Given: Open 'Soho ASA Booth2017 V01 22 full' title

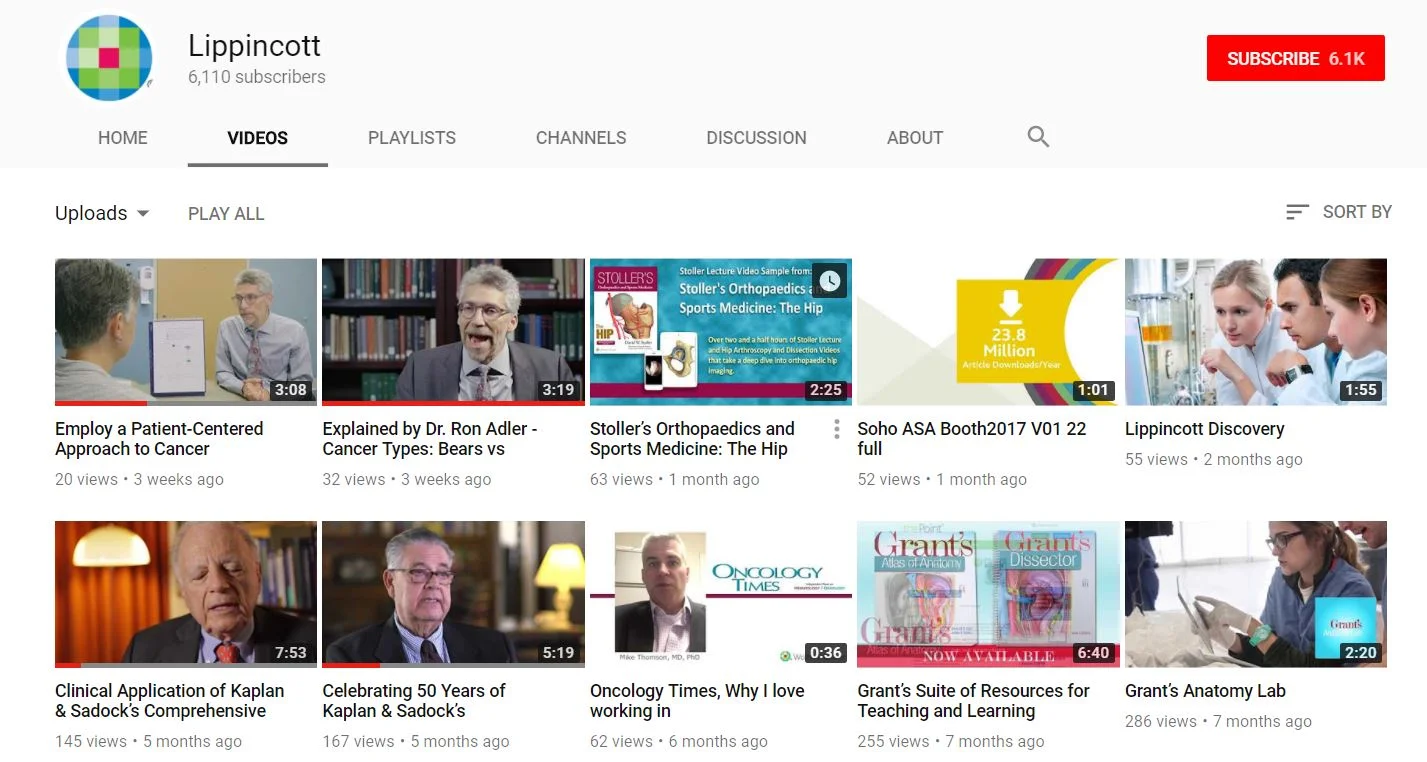Looking at the screenshot, I should [972, 439].
